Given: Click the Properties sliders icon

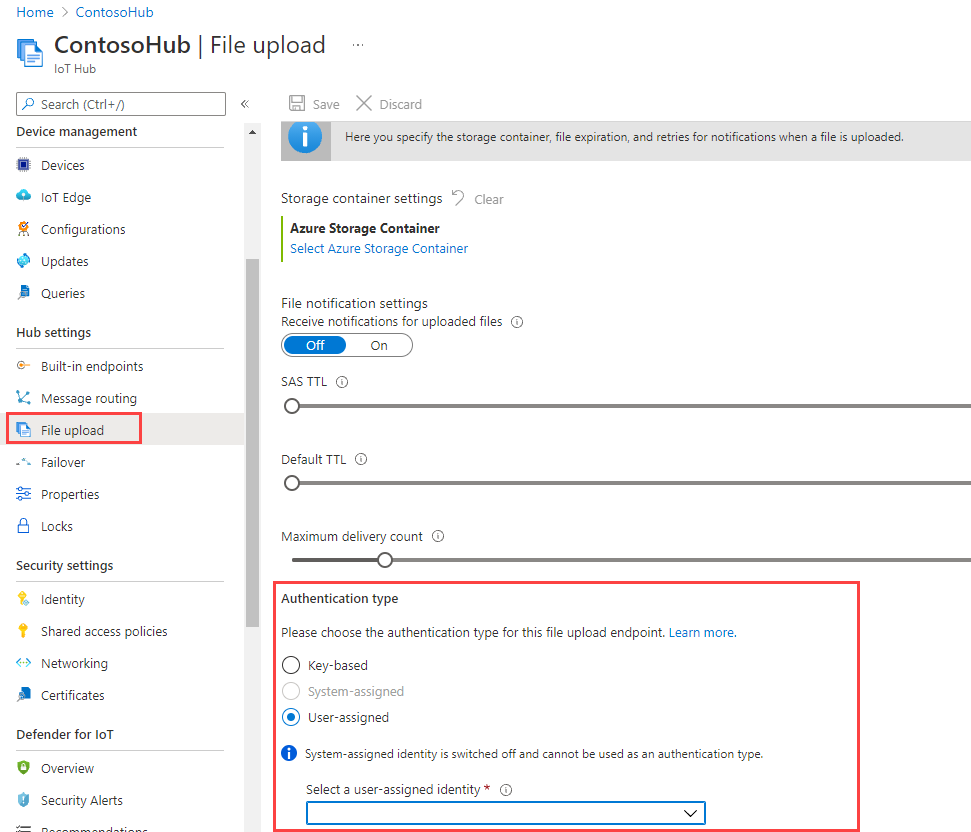Looking at the screenshot, I should tap(24, 493).
